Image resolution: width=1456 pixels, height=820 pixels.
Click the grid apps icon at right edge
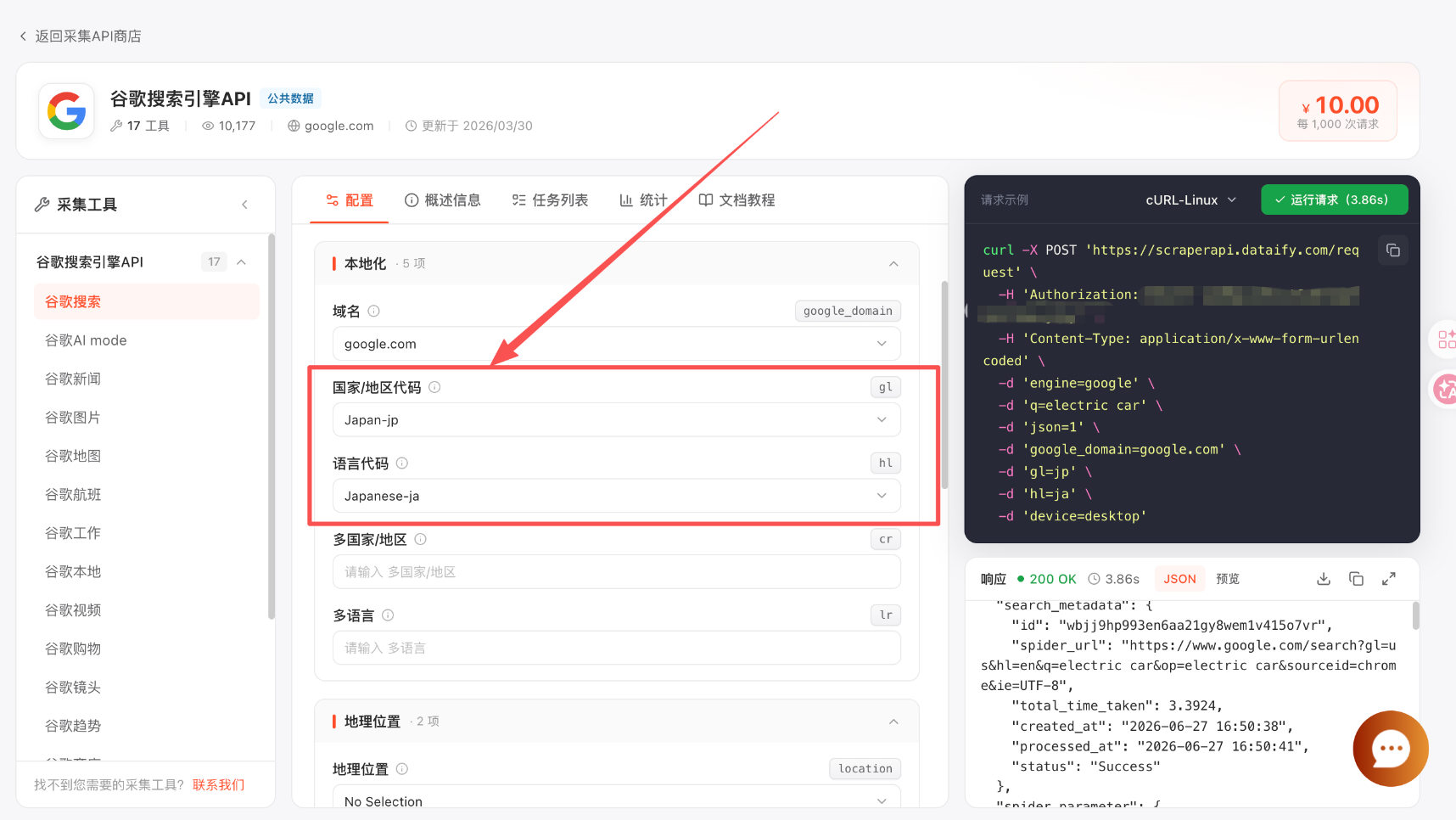tap(1446, 340)
